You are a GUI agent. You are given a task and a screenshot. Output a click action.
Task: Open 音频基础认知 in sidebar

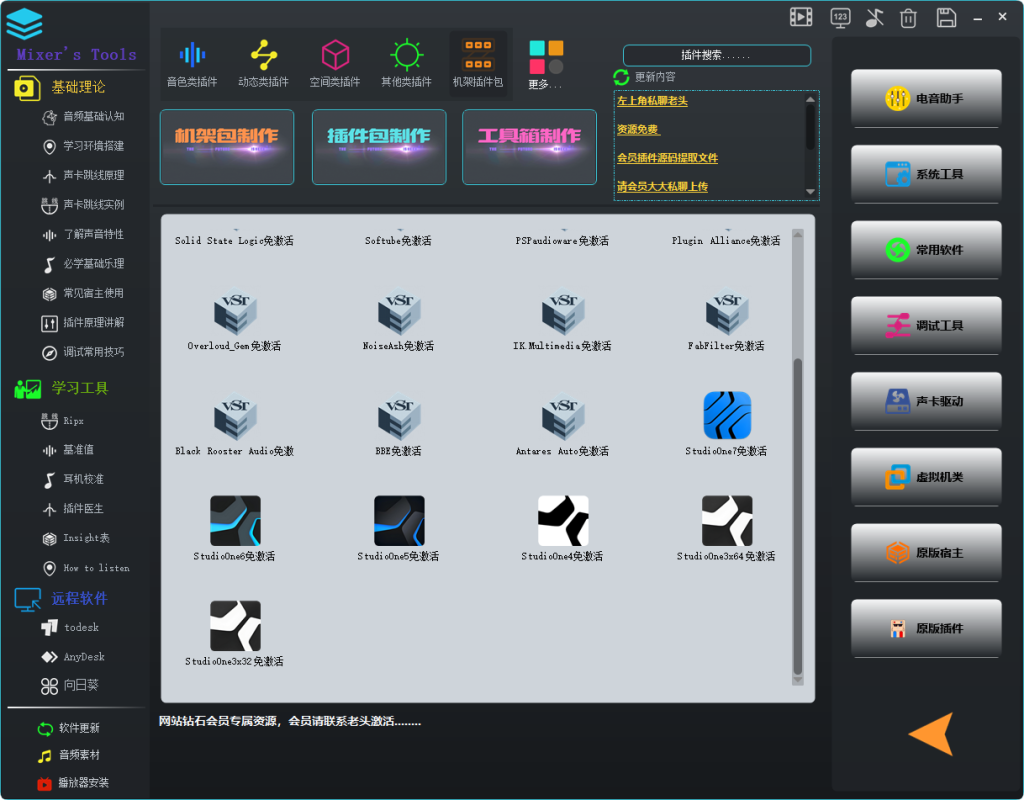tap(83, 117)
